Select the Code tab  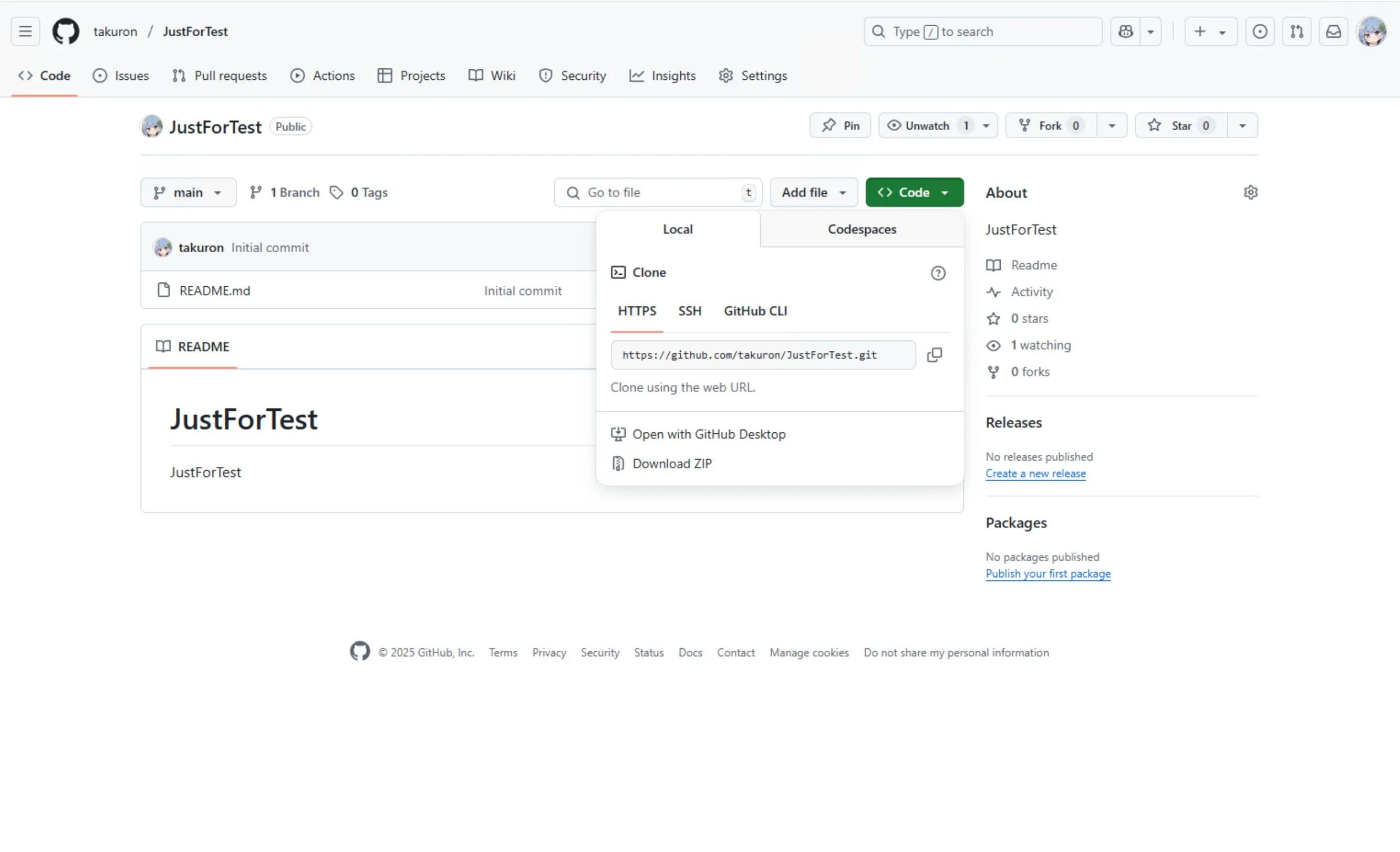click(x=44, y=76)
